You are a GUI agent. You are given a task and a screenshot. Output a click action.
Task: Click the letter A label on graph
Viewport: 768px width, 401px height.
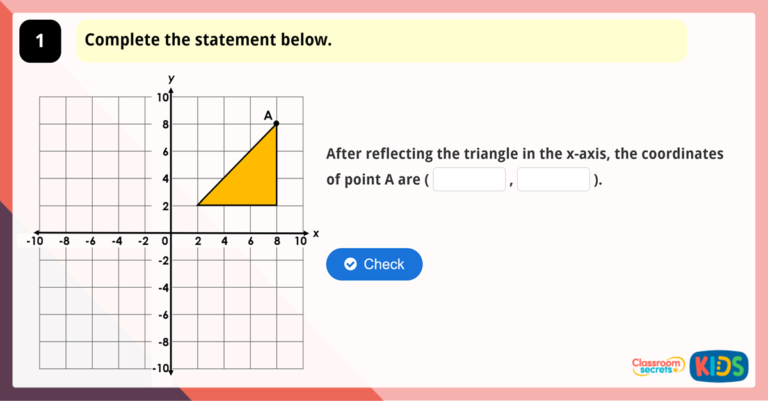[x=267, y=116]
